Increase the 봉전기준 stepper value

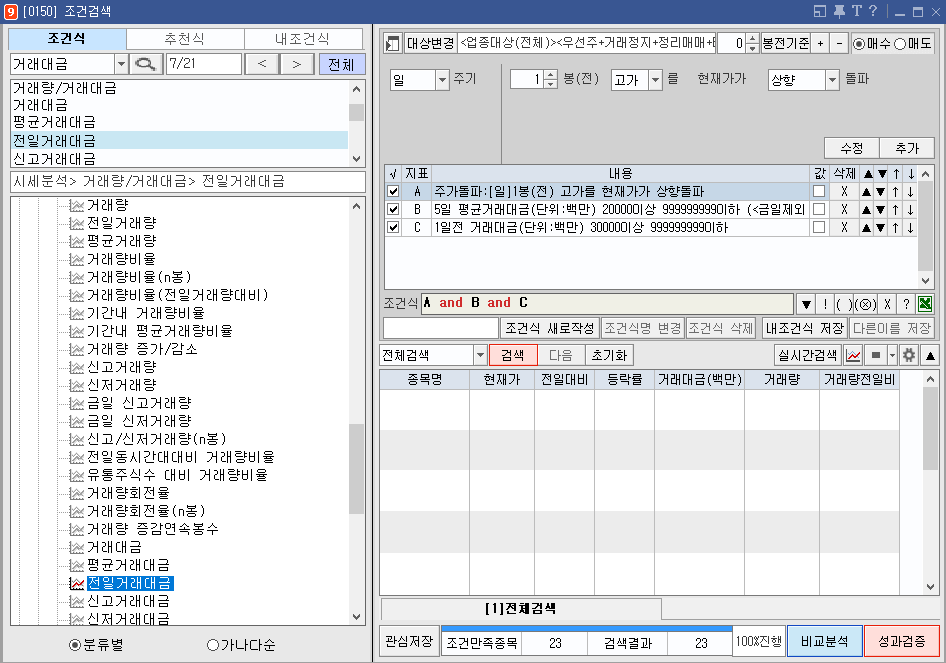752,39
